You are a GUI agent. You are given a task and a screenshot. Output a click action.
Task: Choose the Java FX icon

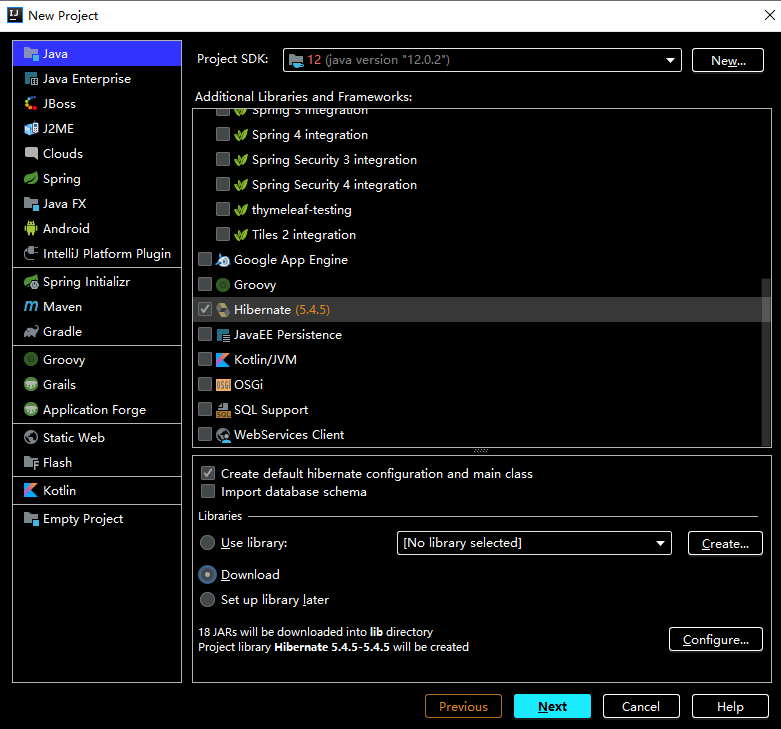(x=31, y=204)
